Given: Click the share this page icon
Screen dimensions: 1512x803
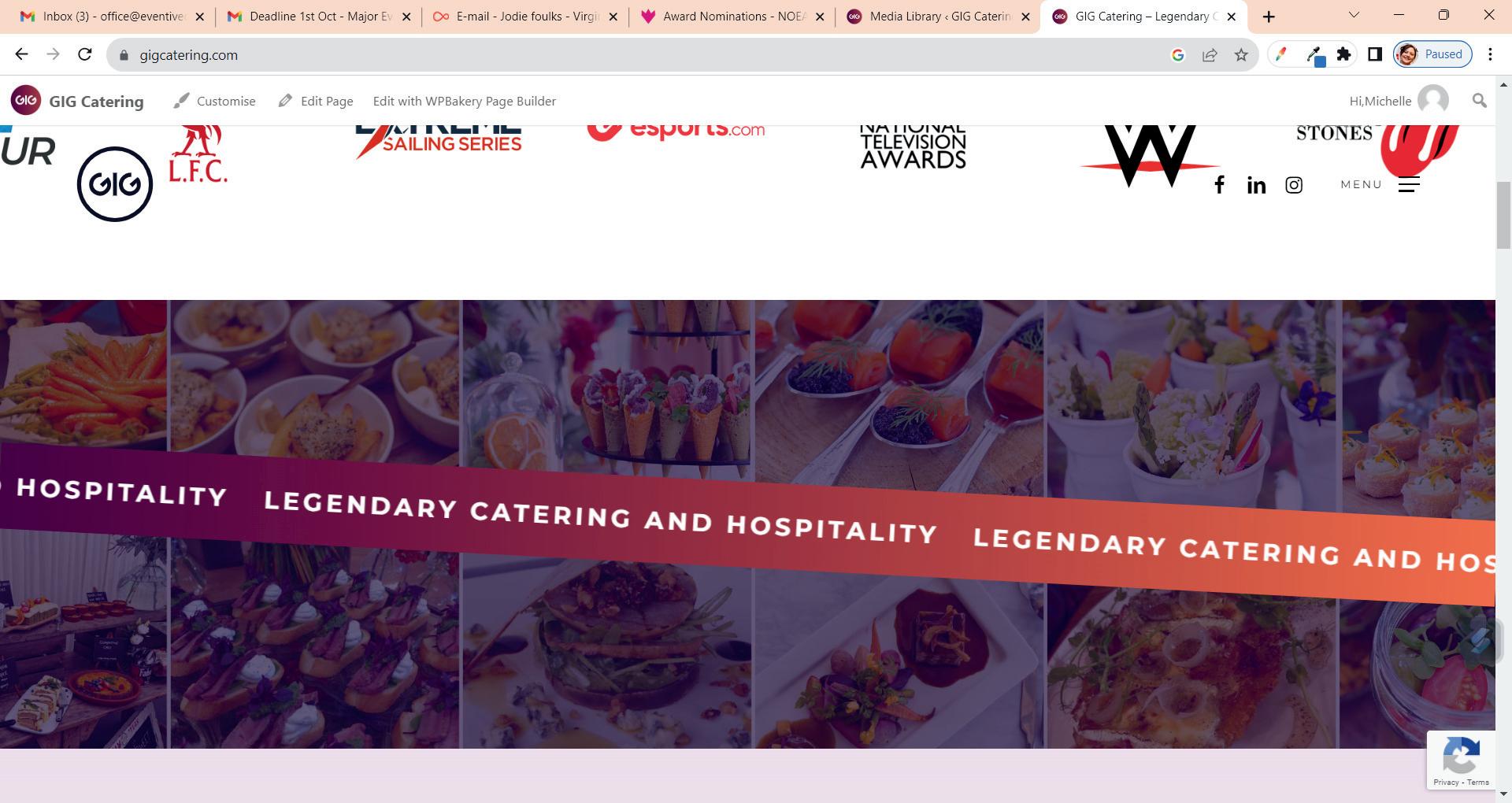Looking at the screenshot, I should pyautogui.click(x=1210, y=55).
